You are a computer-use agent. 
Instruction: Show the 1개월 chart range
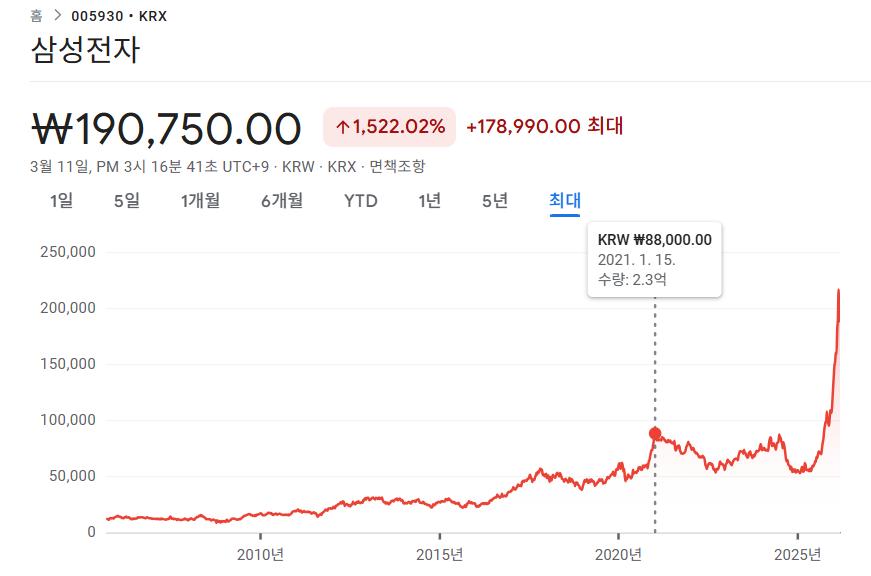pyautogui.click(x=200, y=201)
